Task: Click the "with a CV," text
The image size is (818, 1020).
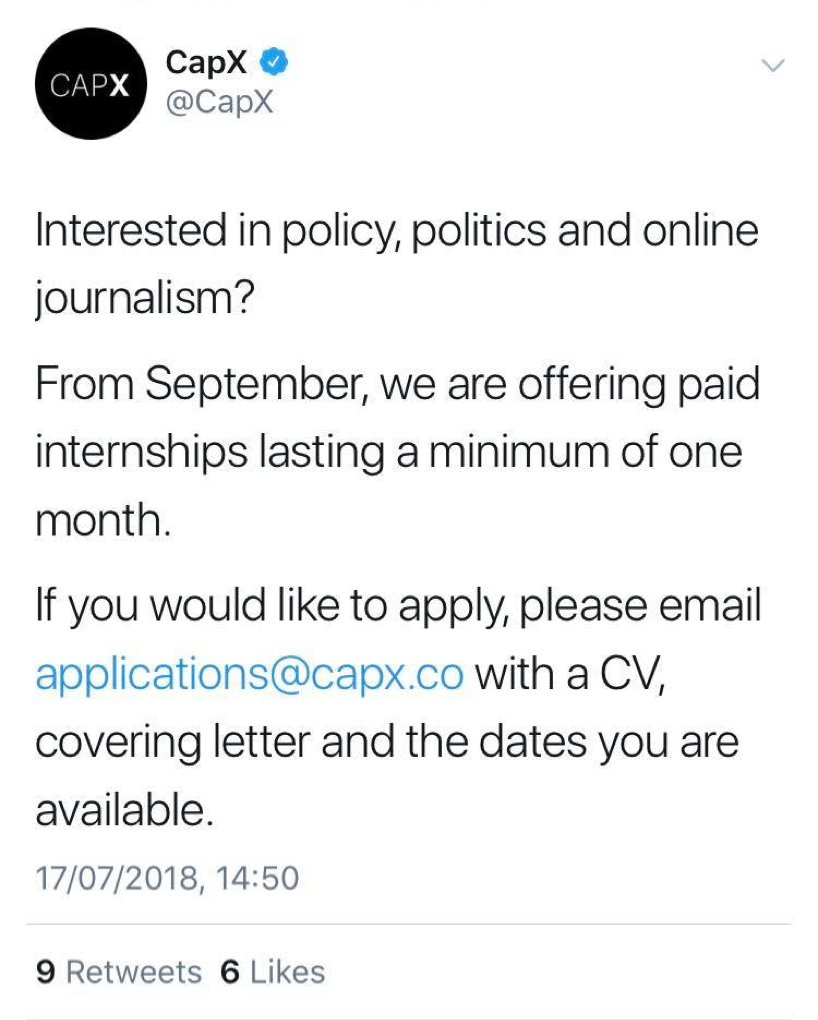Action: click(x=570, y=675)
